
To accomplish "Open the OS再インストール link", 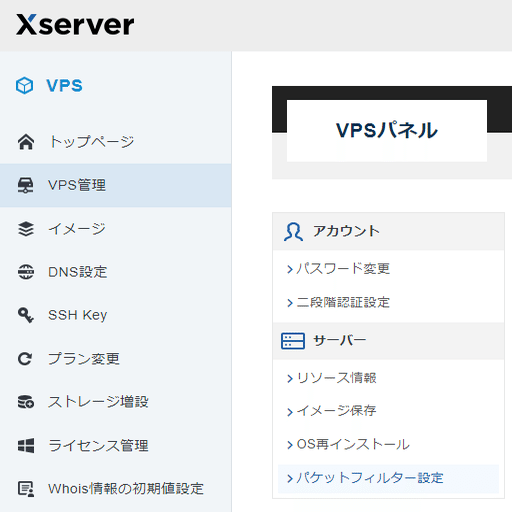I will (x=353, y=444).
